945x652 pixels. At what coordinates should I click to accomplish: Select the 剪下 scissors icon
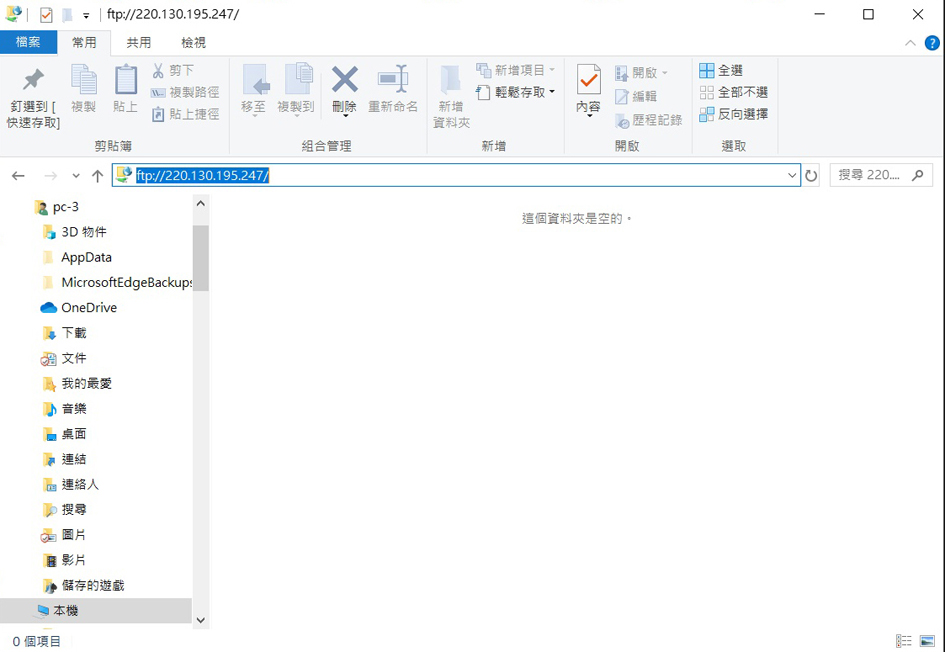coord(158,71)
